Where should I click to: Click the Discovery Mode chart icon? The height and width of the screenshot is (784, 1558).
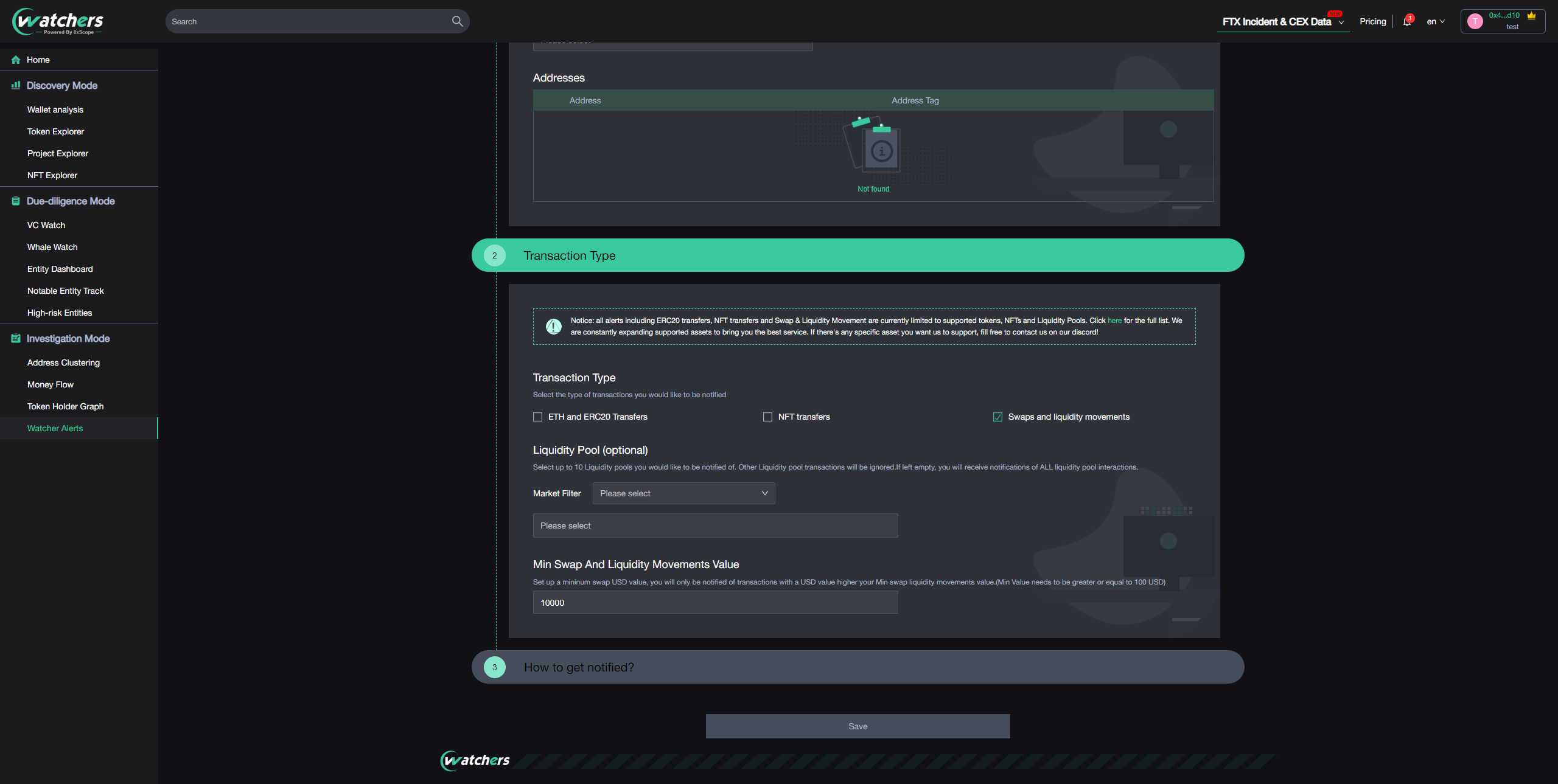pyautogui.click(x=16, y=85)
